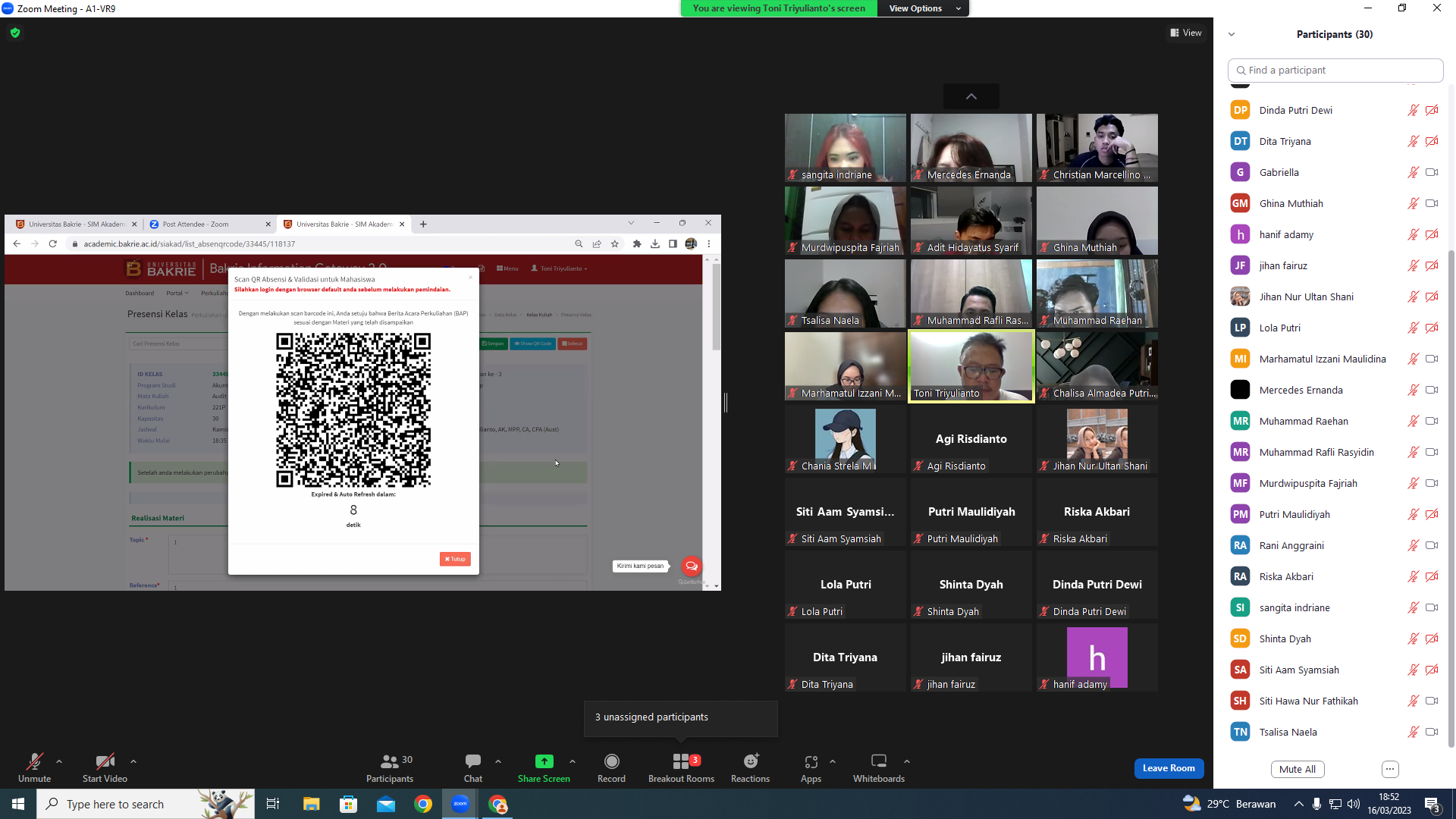Click the shared browser's back arrow
1456x819 pixels.
pyautogui.click(x=17, y=244)
